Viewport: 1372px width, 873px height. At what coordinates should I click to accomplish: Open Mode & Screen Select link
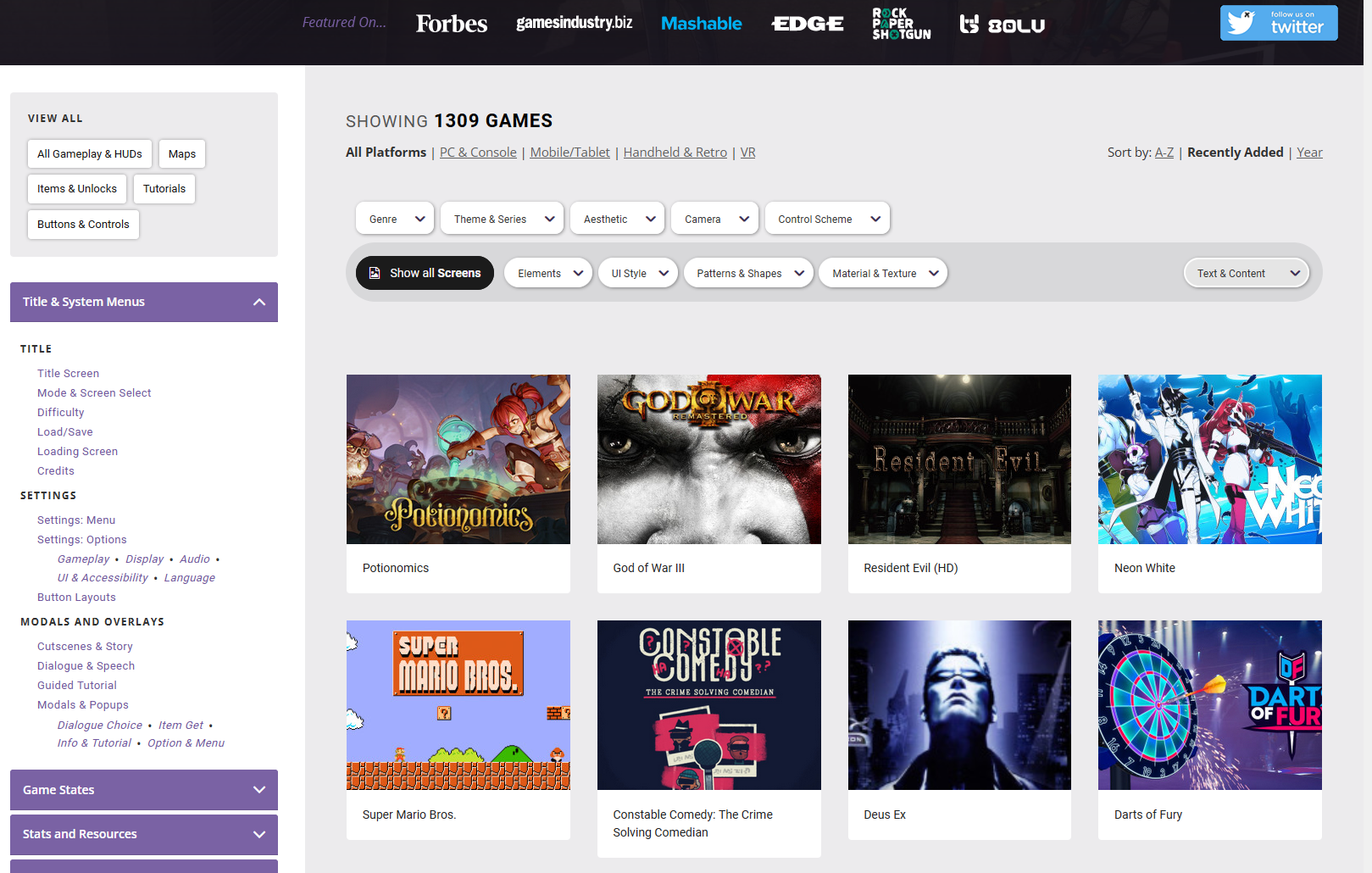point(94,393)
